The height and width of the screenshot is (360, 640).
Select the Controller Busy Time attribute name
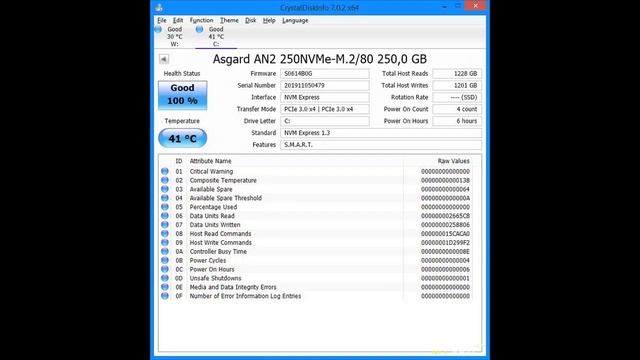pos(218,251)
